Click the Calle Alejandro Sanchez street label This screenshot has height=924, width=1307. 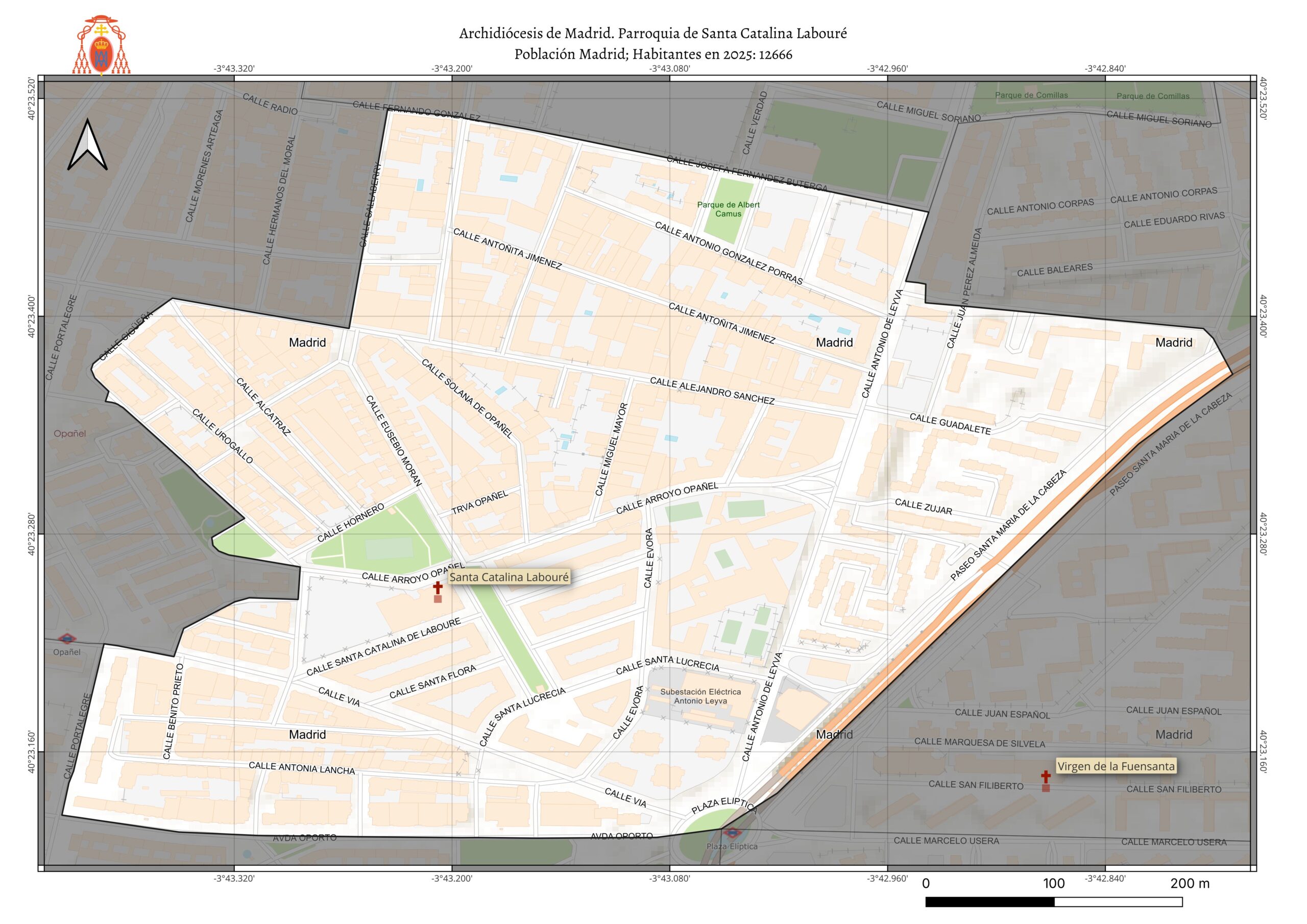point(712,391)
